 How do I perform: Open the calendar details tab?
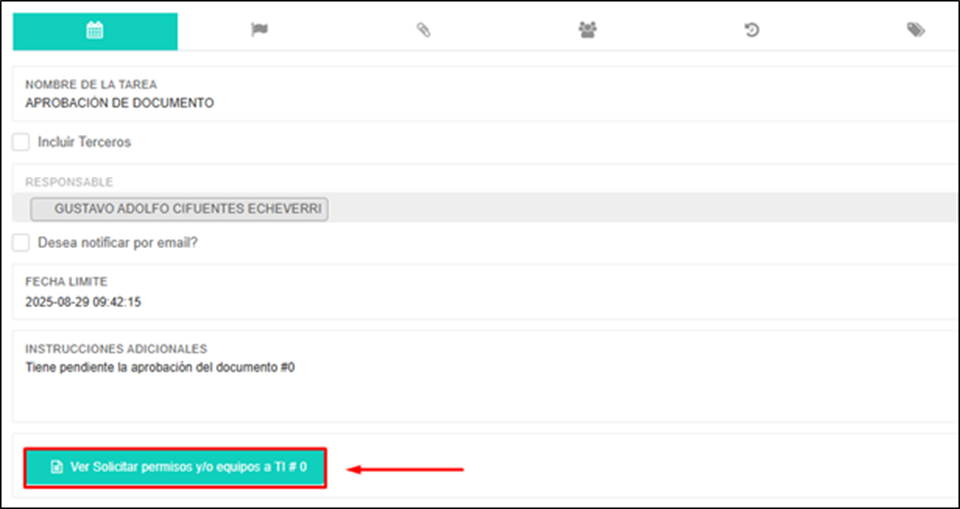point(95,31)
